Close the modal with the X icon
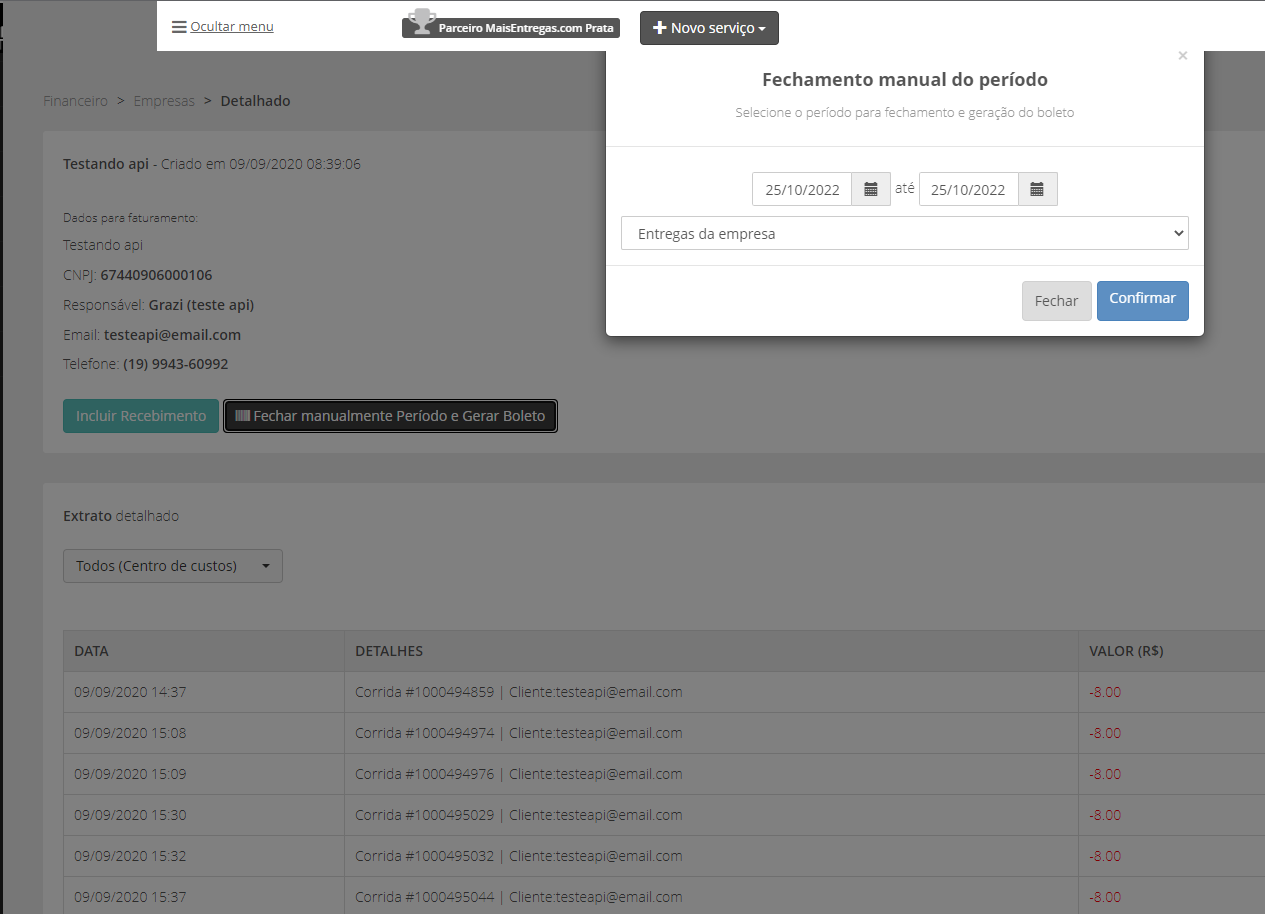This screenshot has width=1265, height=914. click(1183, 56)
